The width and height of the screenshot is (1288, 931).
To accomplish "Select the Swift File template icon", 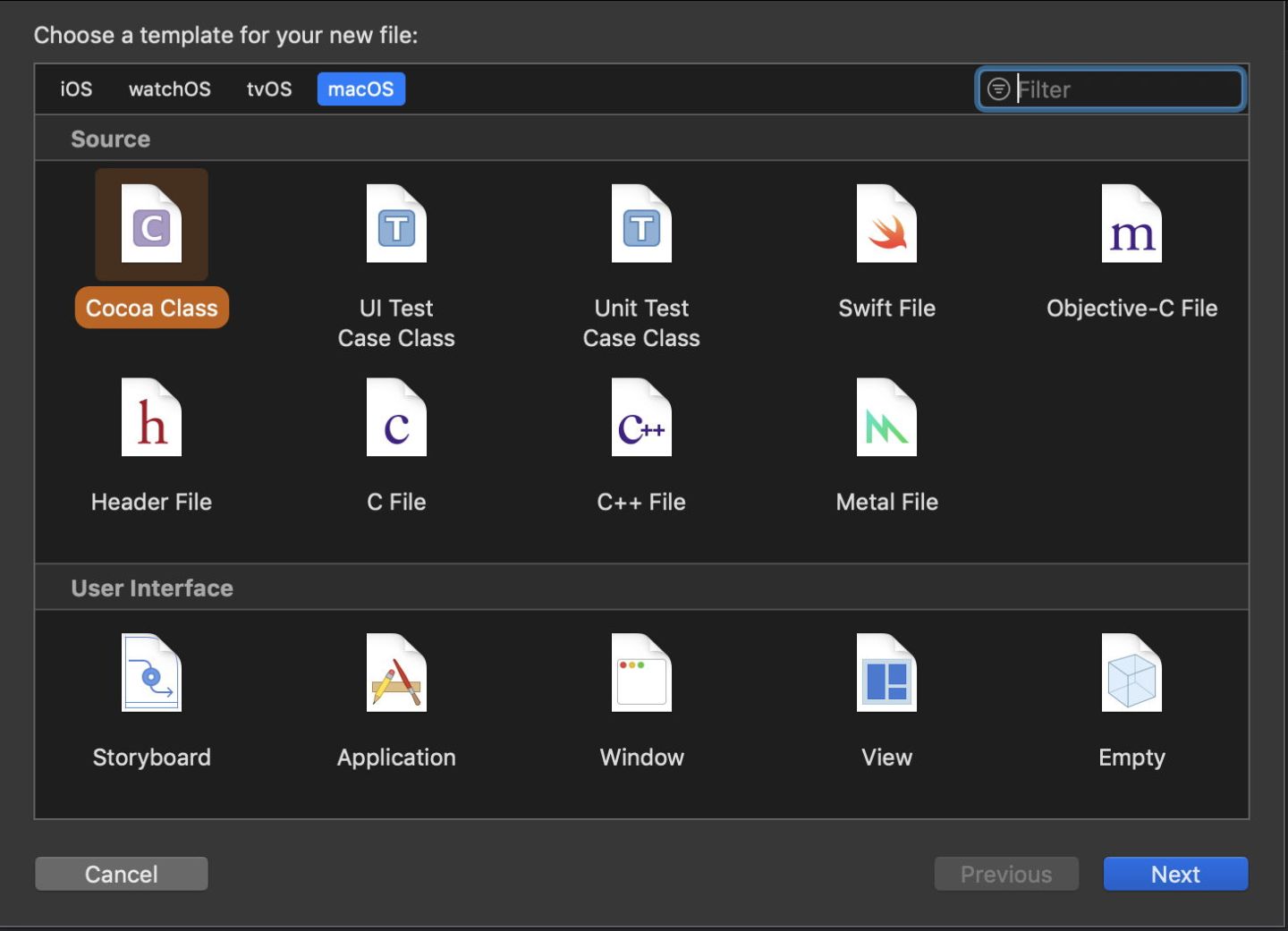I will coord(886,224).
